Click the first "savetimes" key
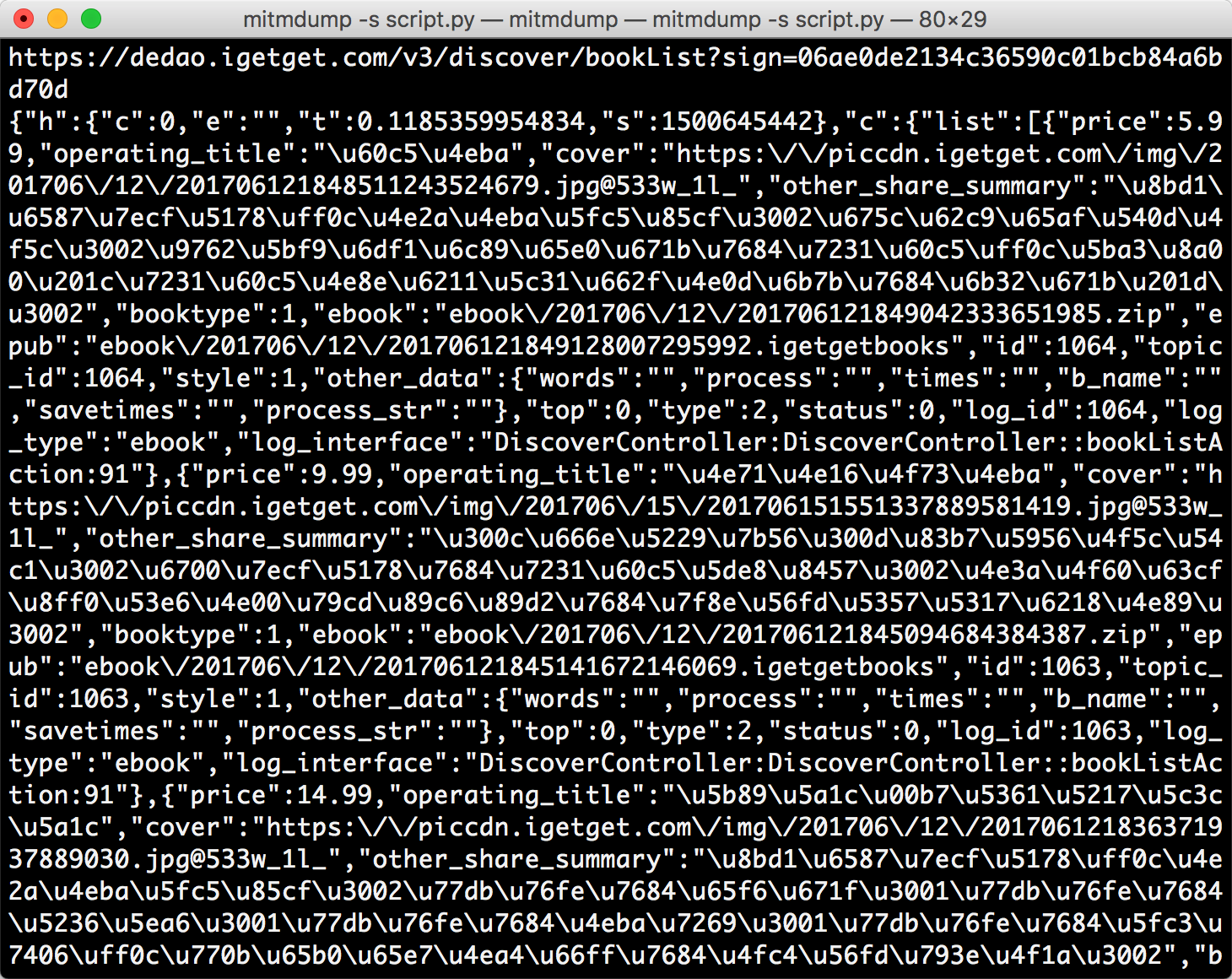 tap(107, 409)
